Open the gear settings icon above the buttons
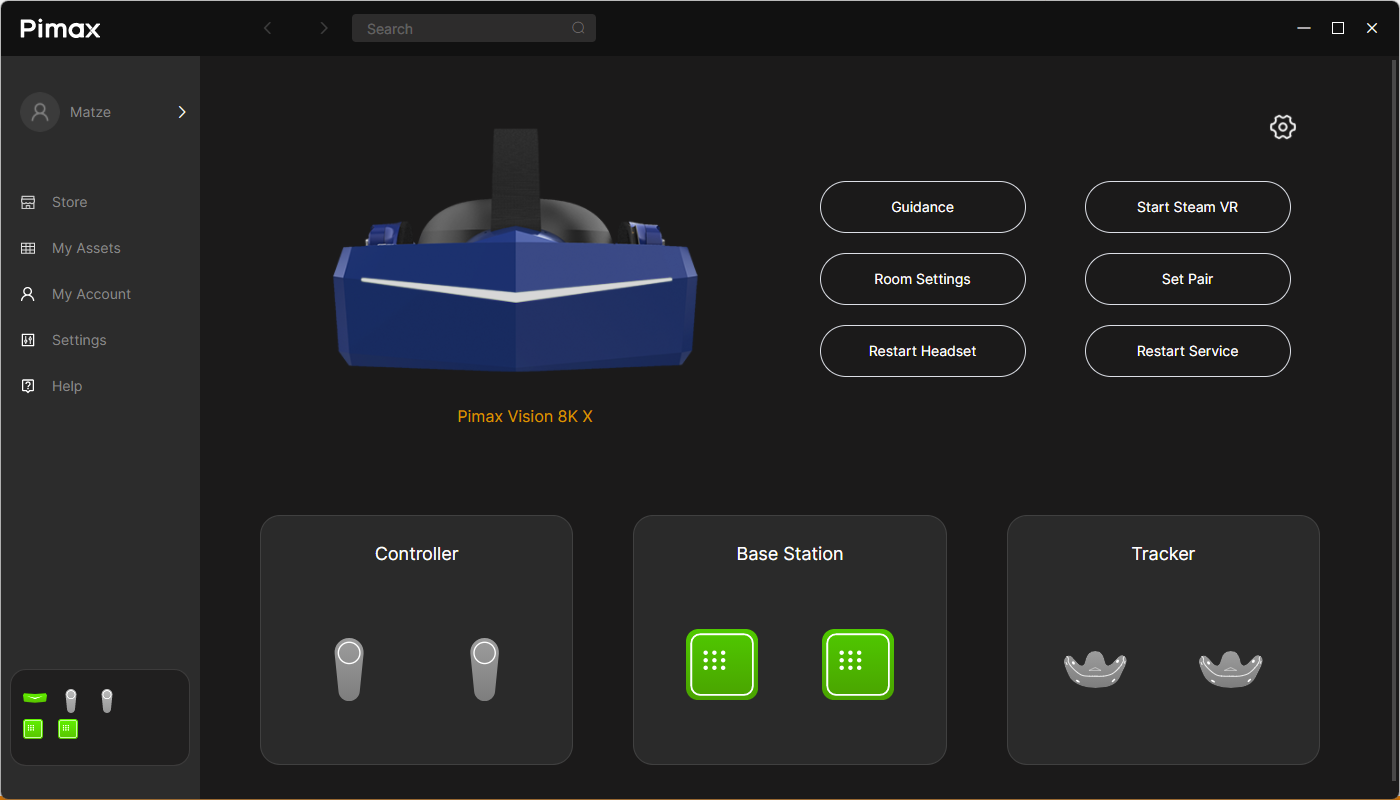This screenshot has height=800, width=1400. point(1282,127)
